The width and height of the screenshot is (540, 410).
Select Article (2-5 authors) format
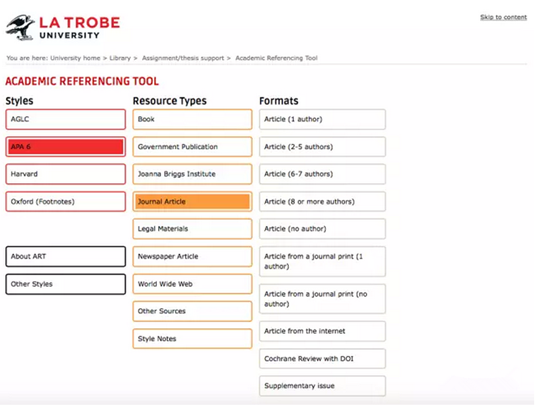click(322, 147)
